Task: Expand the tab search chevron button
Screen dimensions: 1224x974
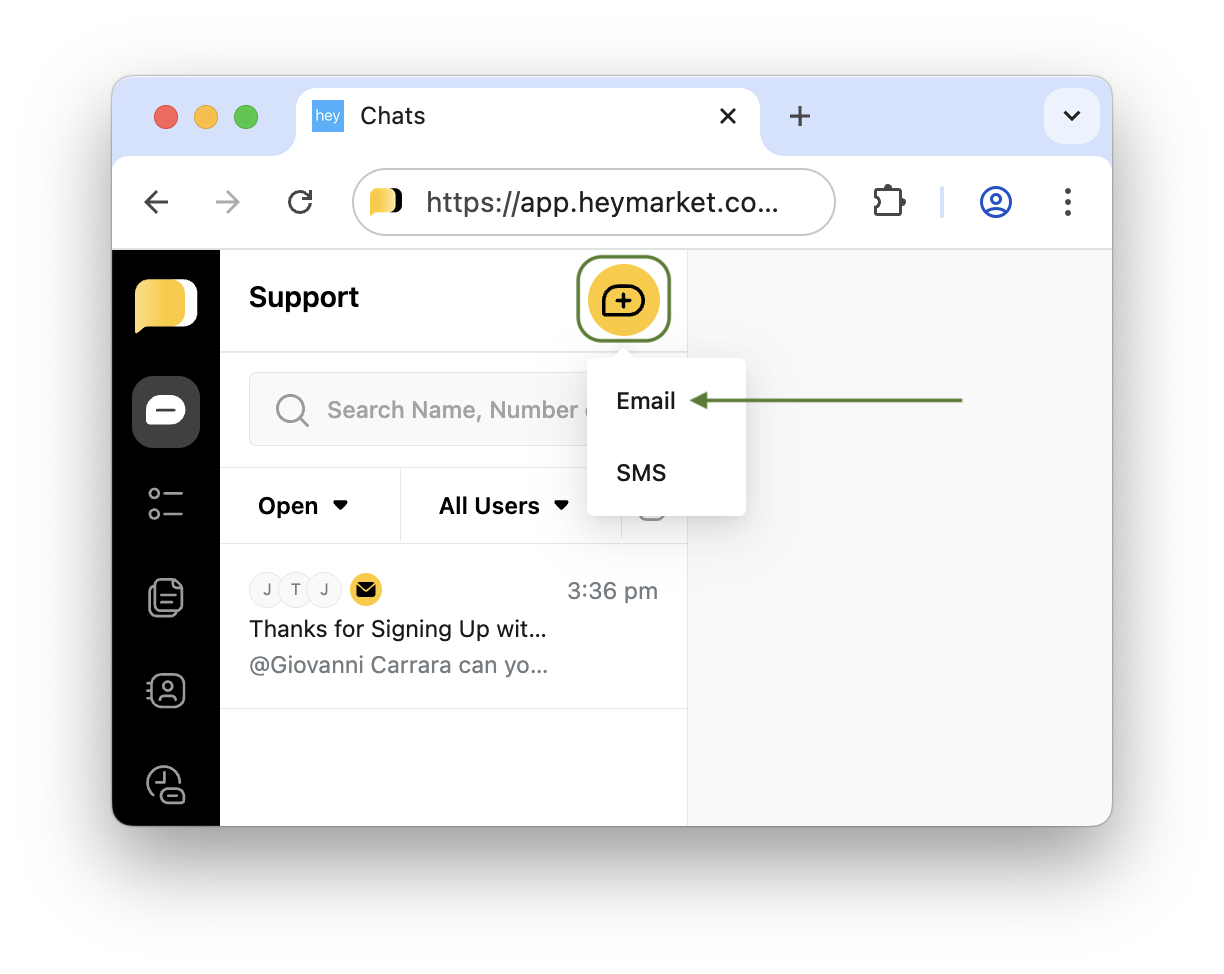Action: 1072,116
